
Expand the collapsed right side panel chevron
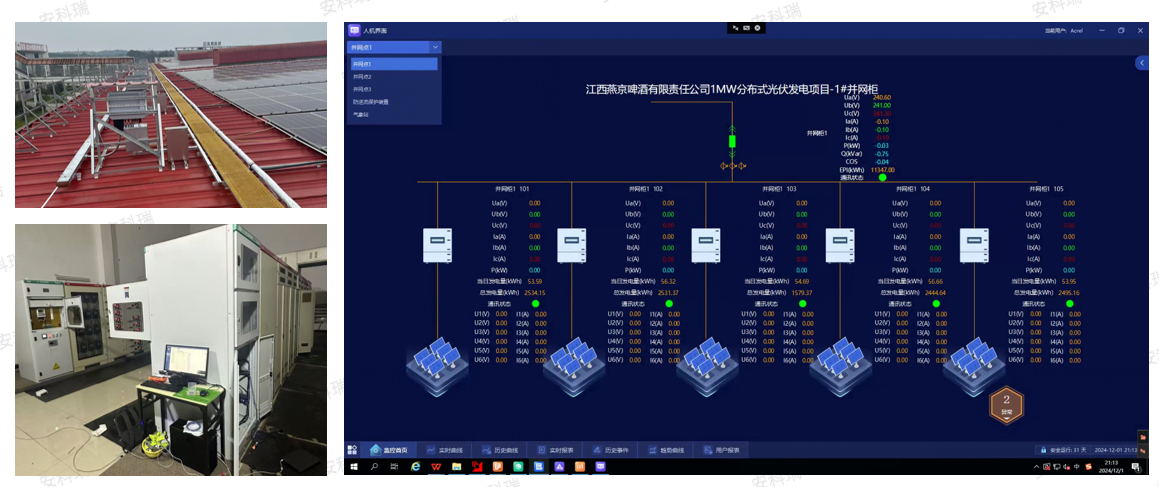click(1142, 64)
